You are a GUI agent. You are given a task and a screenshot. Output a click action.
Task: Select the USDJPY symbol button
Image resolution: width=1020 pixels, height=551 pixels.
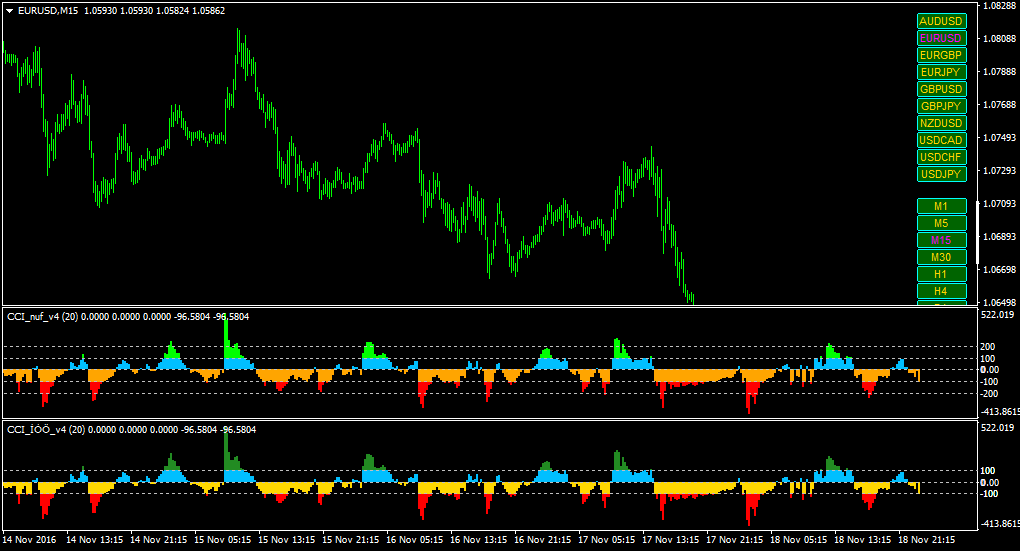(941, 174)
